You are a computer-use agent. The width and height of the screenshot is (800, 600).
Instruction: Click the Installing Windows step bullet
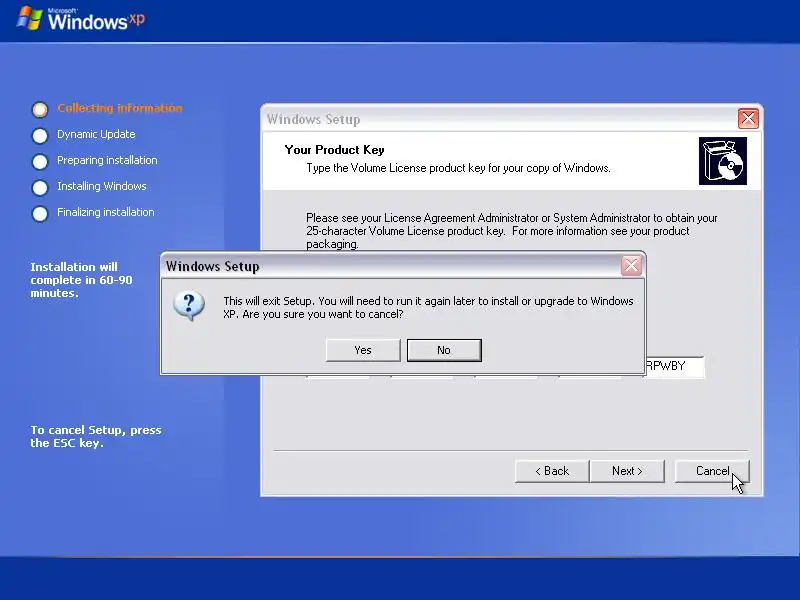click(x=40, y=187)
